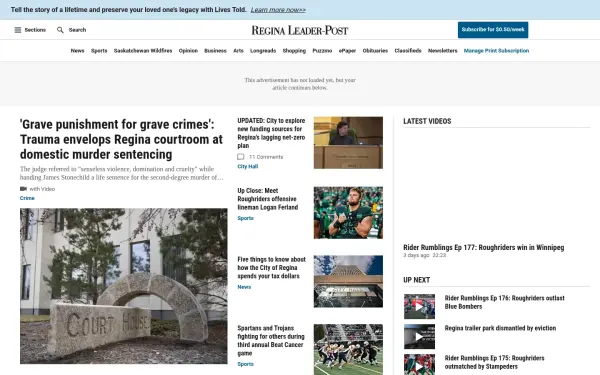
Task: Click the 11 Comments link
Action: click(266, 157)
